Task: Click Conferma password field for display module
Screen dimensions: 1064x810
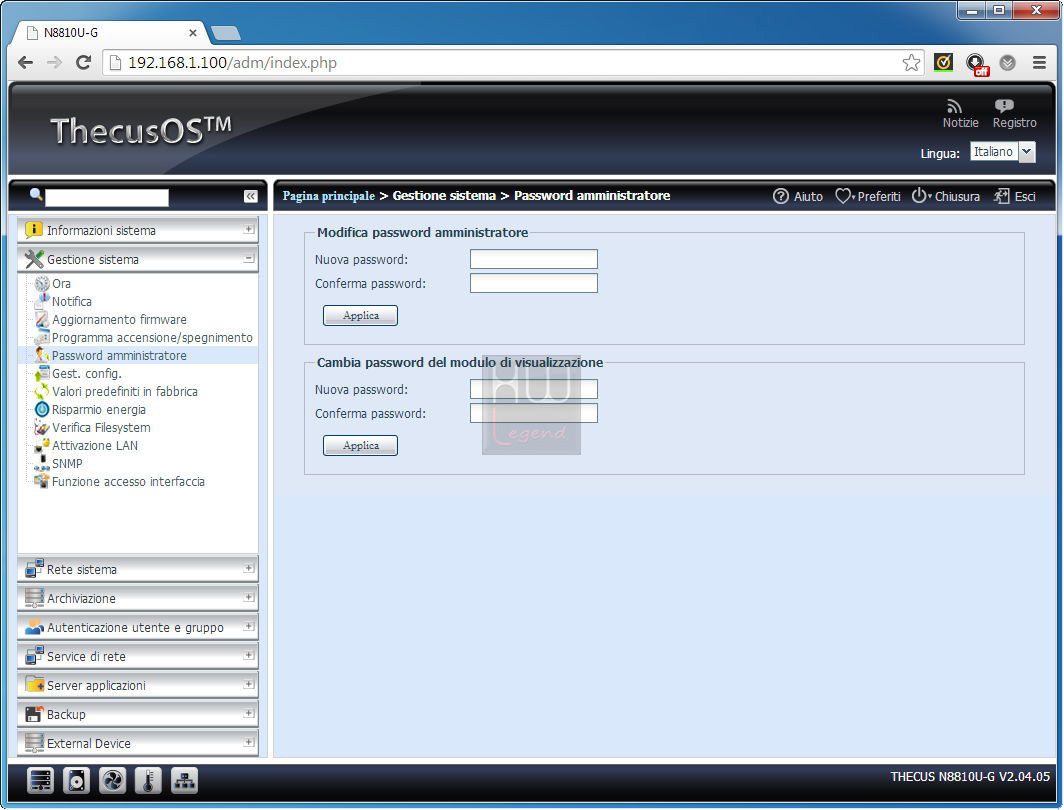Action: [x=533, y=413]
